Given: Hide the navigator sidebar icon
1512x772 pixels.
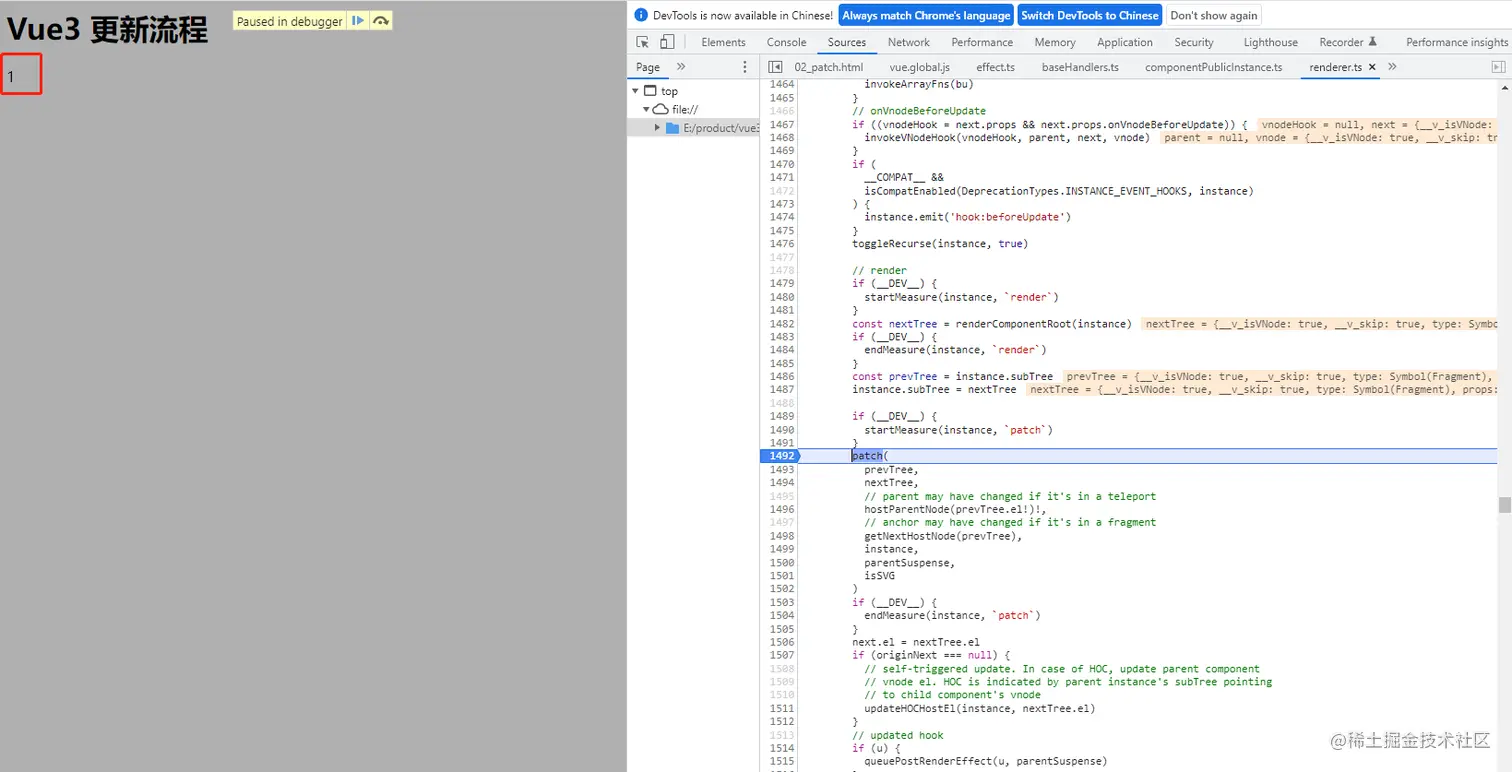Looking at the screenshot, I should click(775, 67).
